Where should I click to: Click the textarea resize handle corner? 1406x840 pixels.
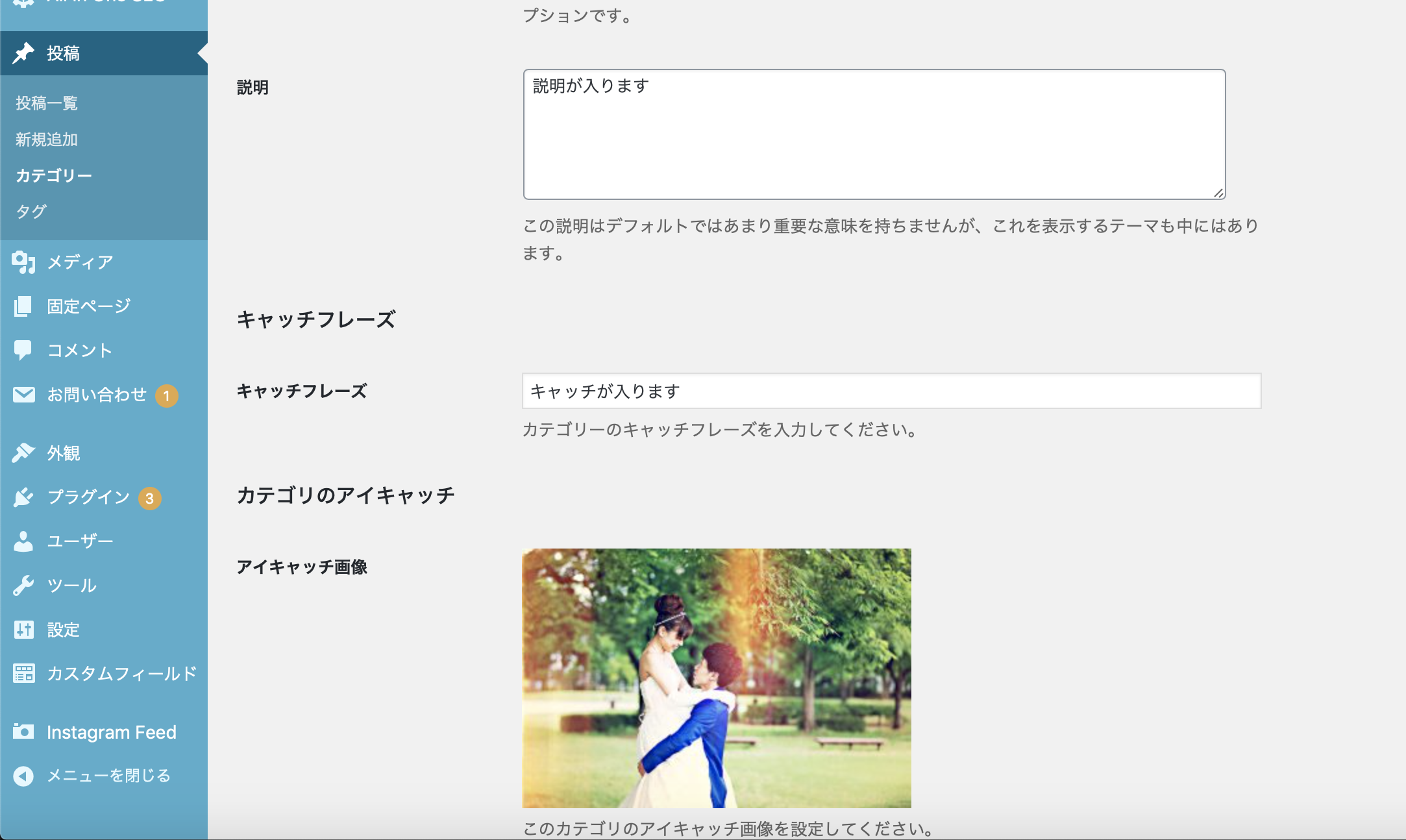coord(1218,193)
